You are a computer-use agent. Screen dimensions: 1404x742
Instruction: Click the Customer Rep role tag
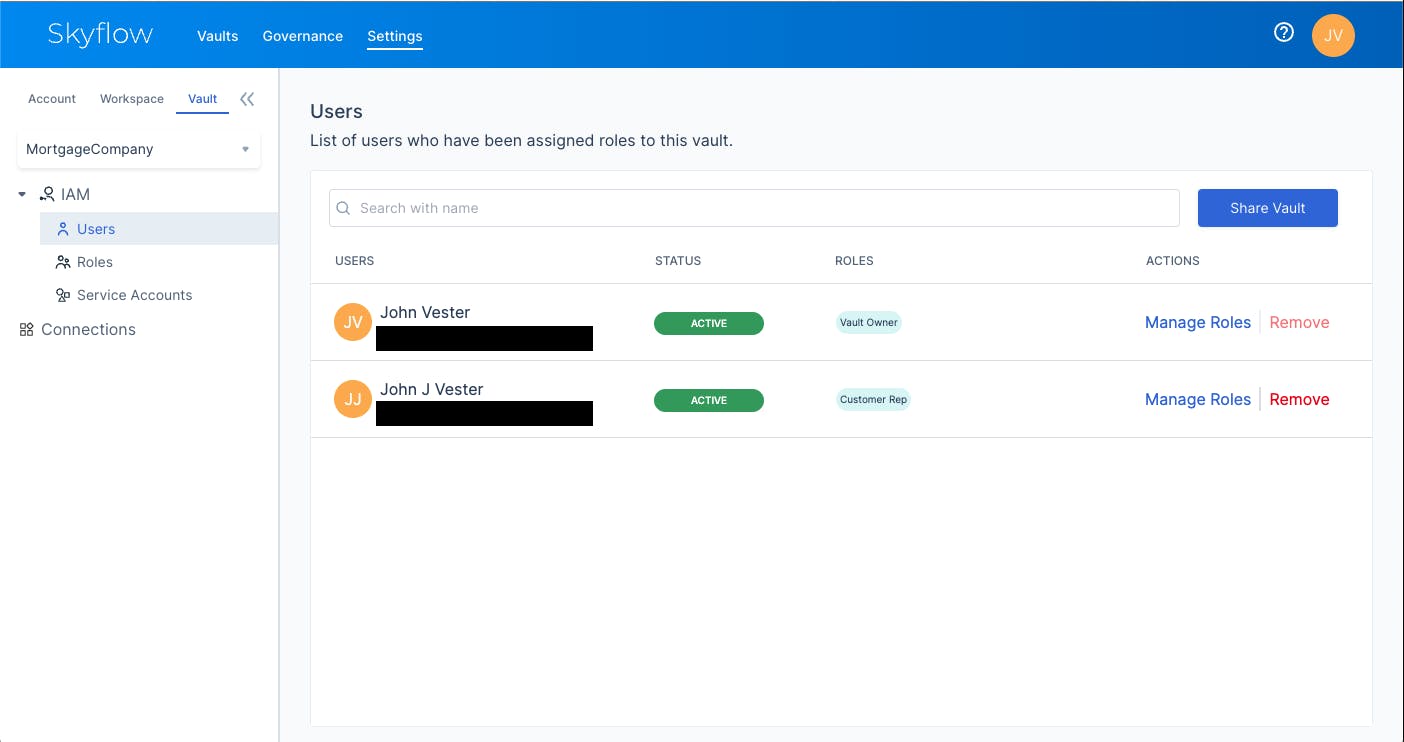[873, 399]
